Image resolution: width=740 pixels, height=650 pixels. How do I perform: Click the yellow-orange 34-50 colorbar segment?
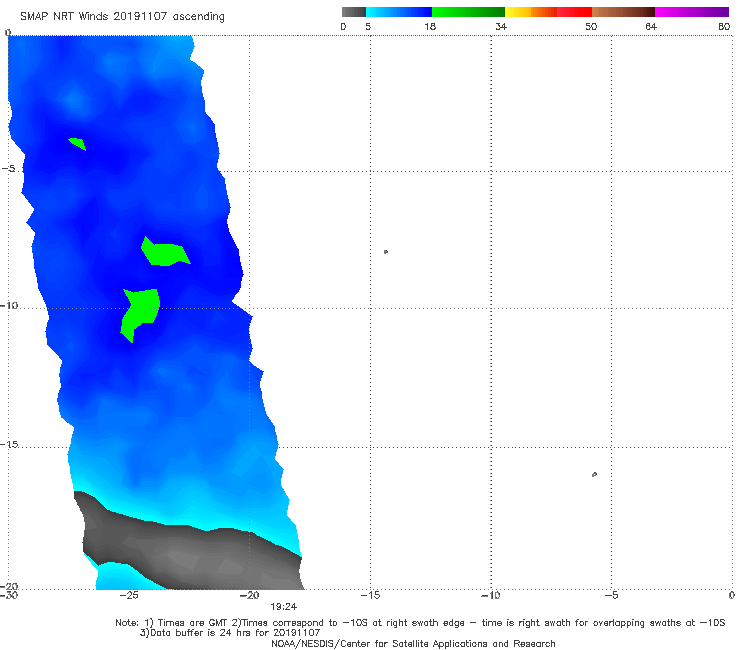point(548,12)
